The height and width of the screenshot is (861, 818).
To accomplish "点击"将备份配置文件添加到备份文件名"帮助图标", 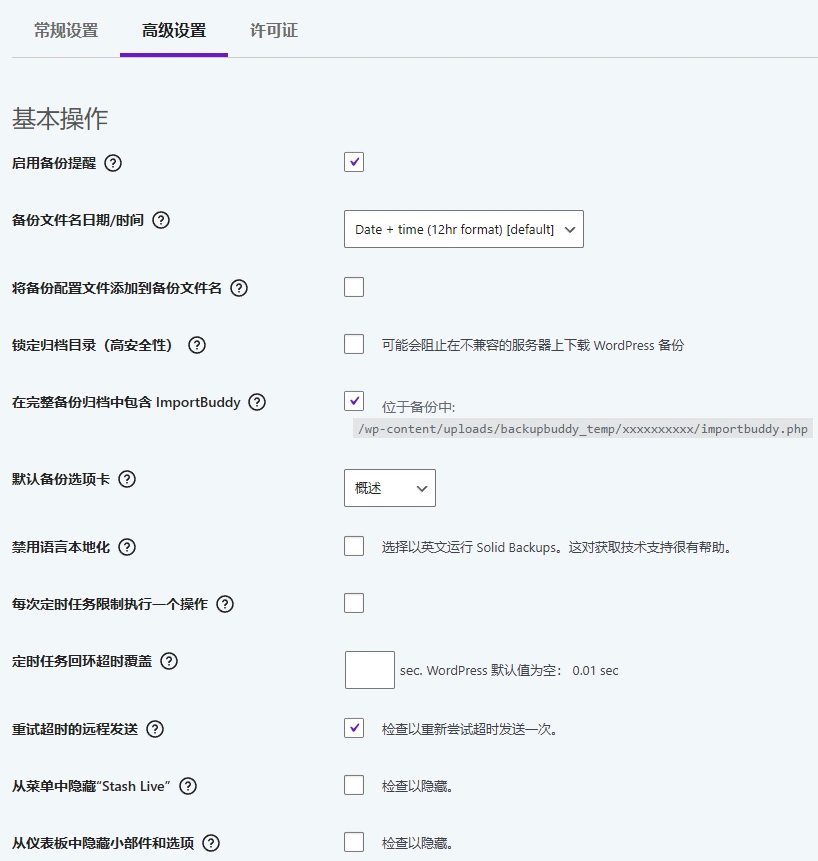I will [x=239, y=287].
